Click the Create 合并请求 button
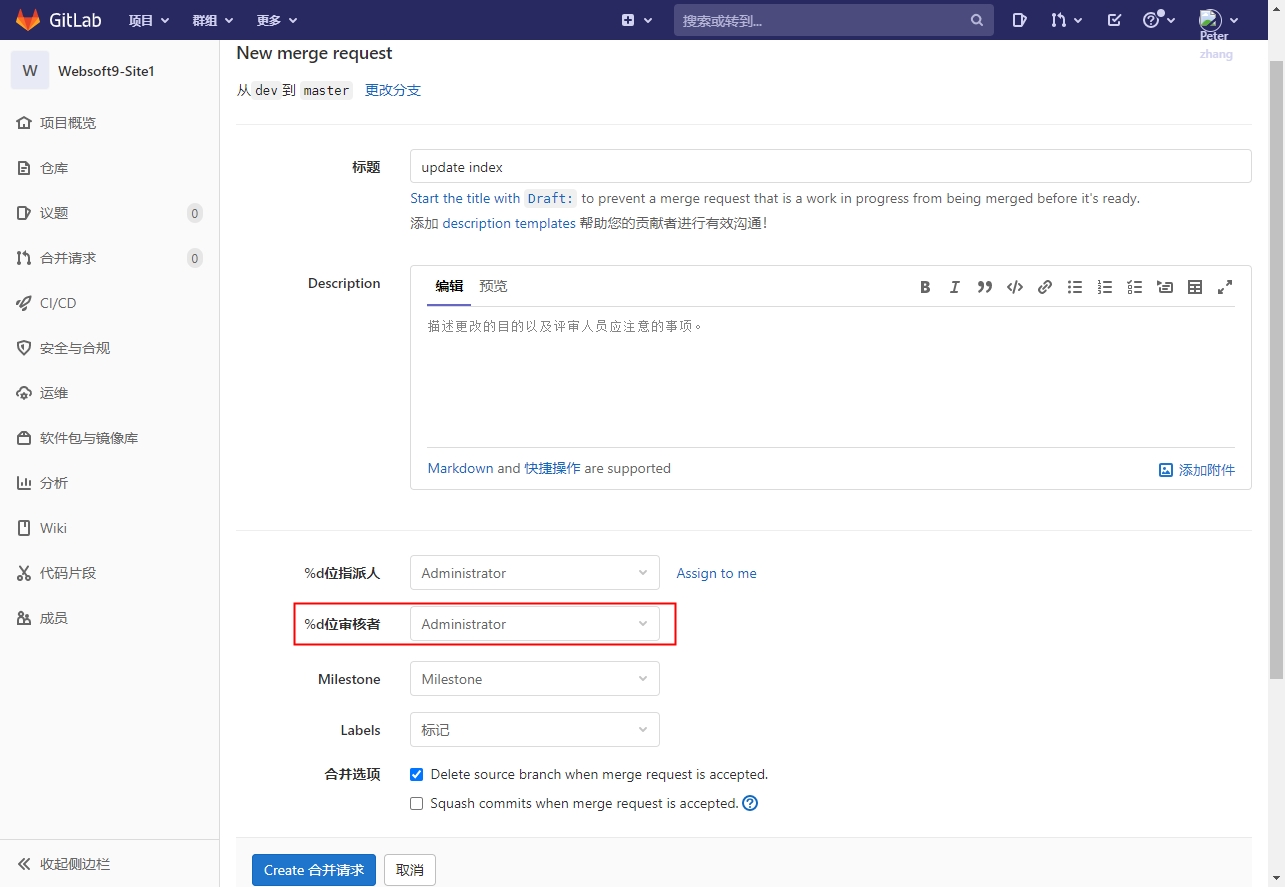Viewport: 1285px width, 887px height. (313, 870)
